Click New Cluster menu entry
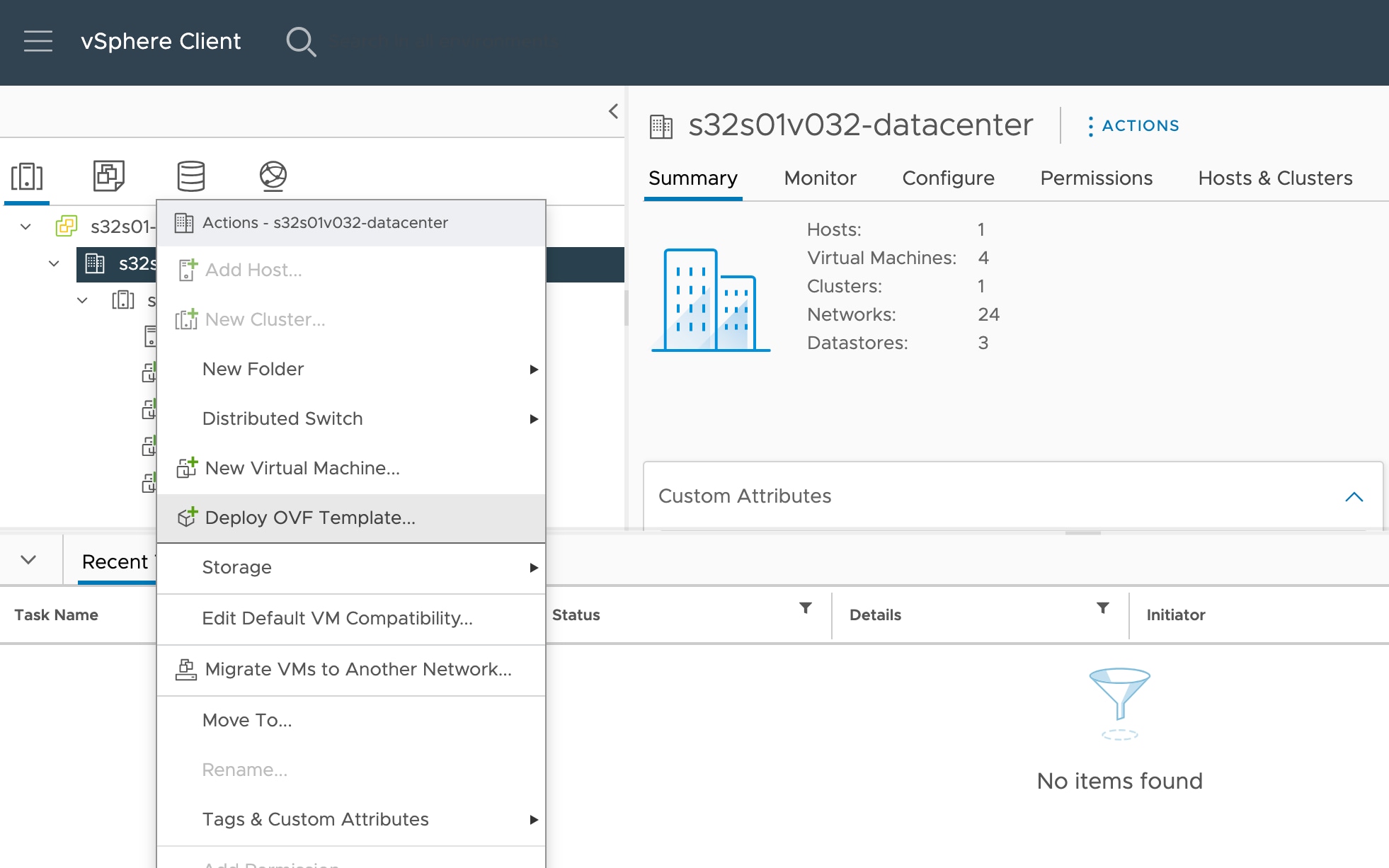The width and height of the screenshot is (1389, 868). (x=351, y=320)
